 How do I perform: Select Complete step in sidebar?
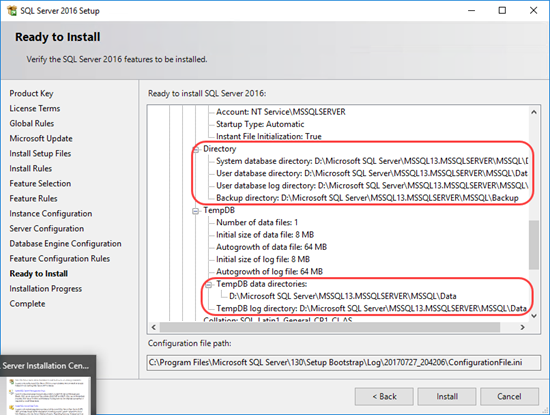tap(27, 304)
